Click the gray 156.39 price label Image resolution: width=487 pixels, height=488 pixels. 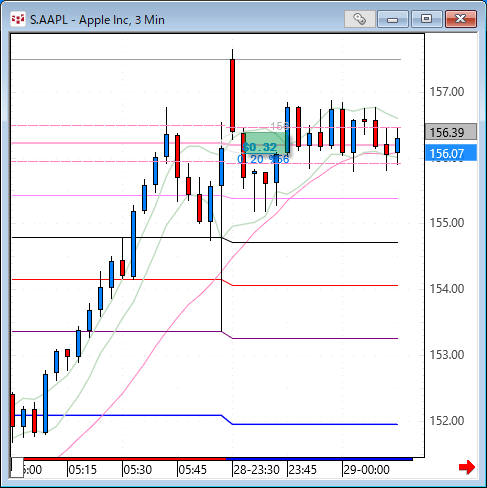click(x=451, y=132)
